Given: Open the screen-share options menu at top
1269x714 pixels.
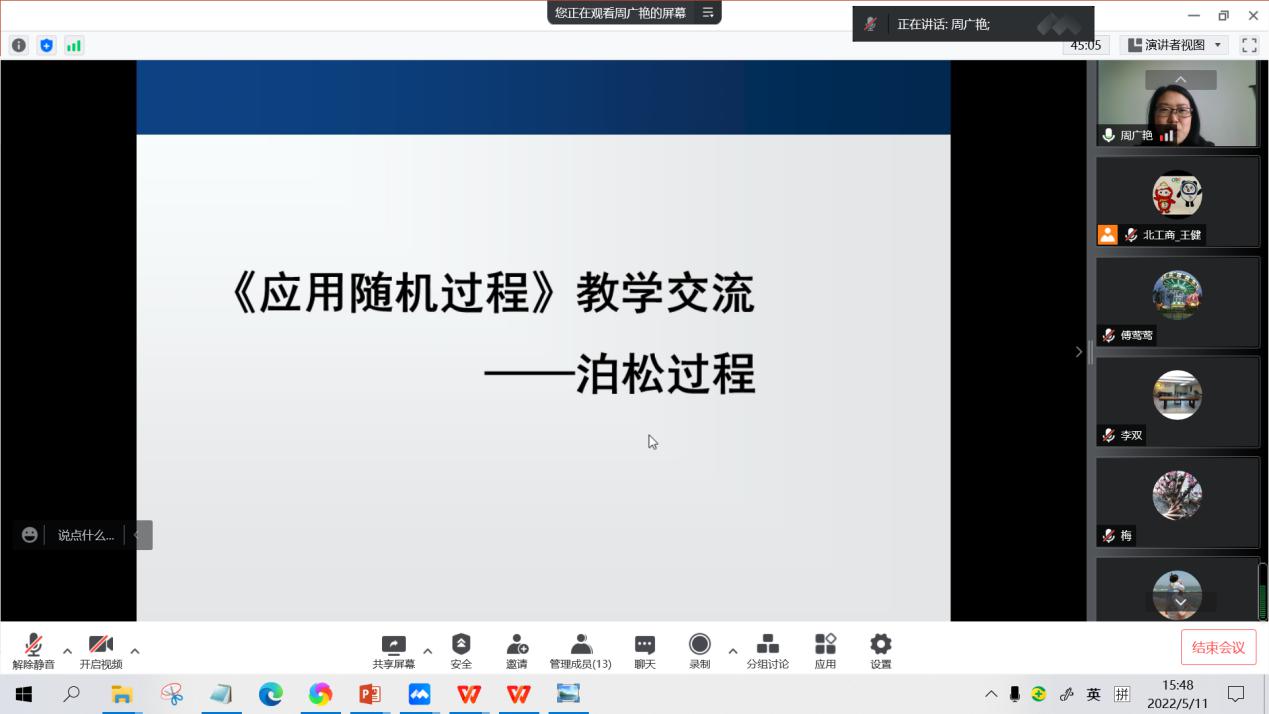Looking at the screenshot, I should coord(708,13).
